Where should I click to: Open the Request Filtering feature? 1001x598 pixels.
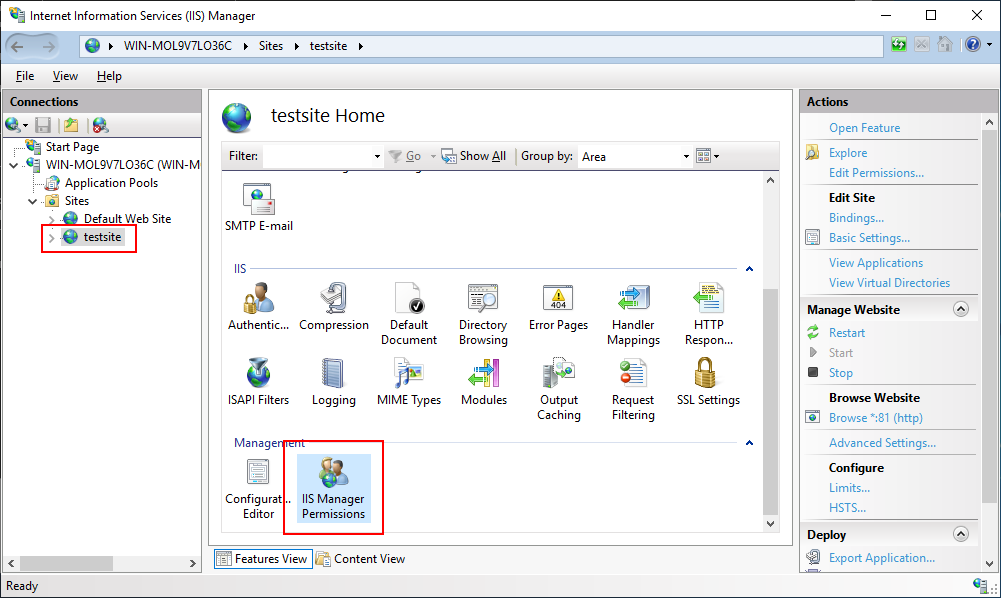click(x=633, y=388)
